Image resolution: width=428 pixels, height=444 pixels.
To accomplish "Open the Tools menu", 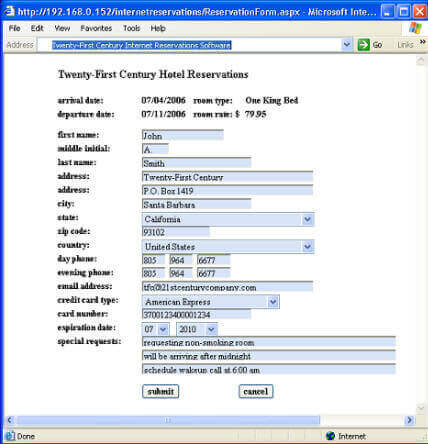I will (131, 28).
